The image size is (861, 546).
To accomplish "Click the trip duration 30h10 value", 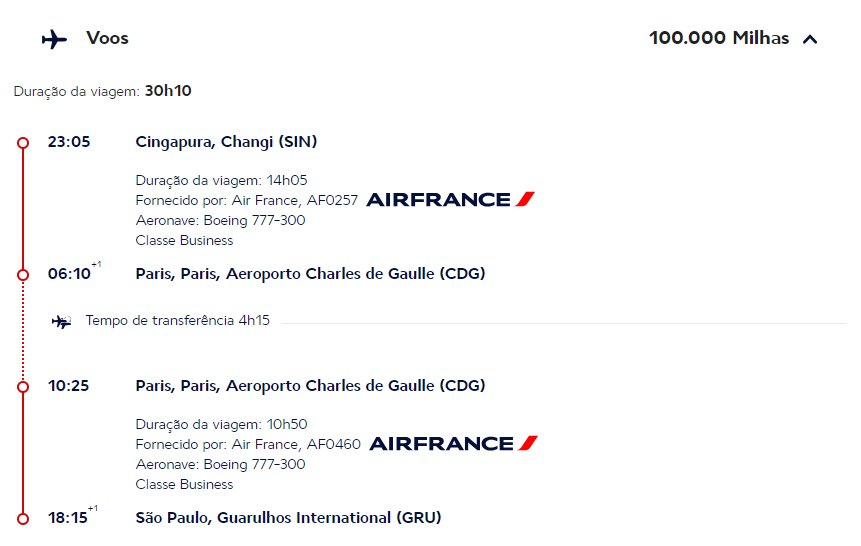I will [168, 91].
